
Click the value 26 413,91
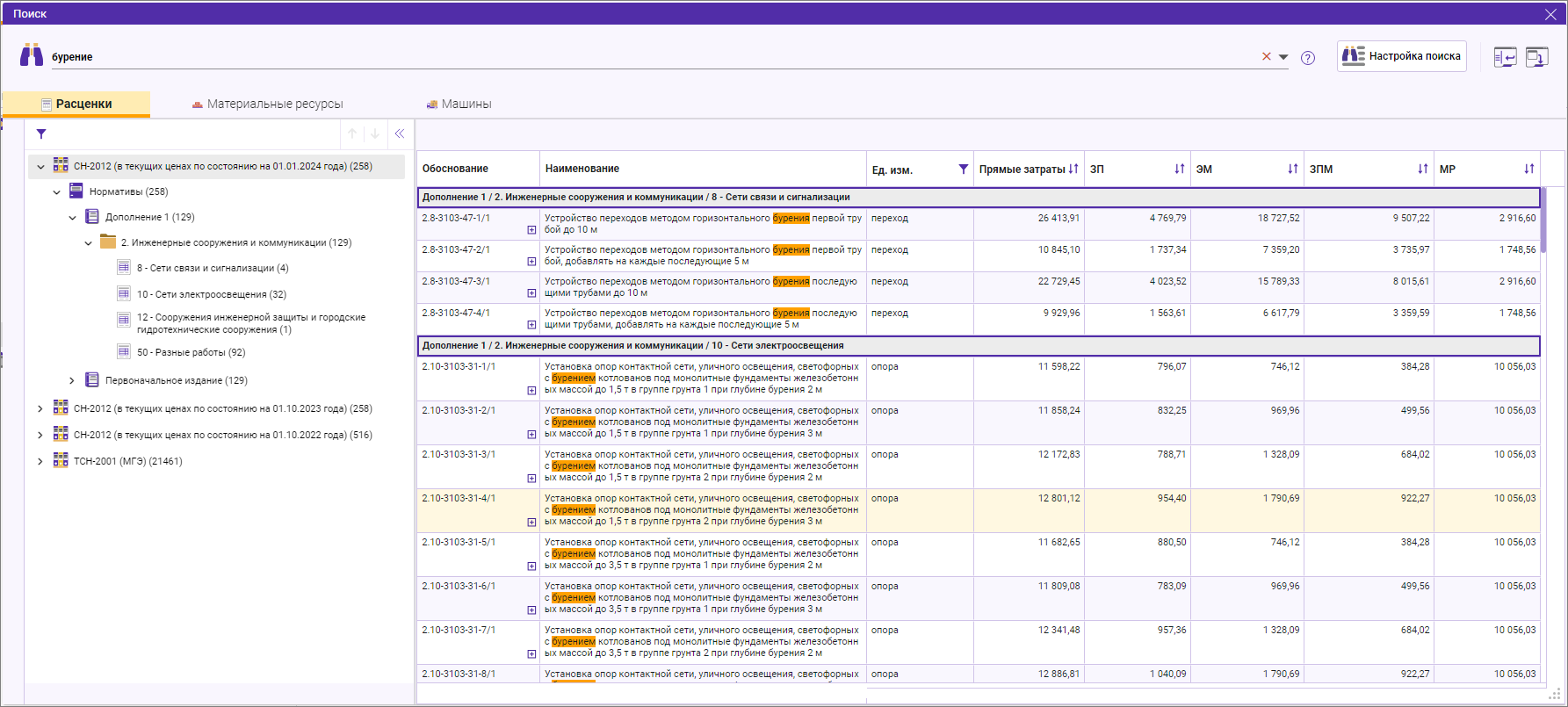pyautogui.click(x=1059, y=218)
